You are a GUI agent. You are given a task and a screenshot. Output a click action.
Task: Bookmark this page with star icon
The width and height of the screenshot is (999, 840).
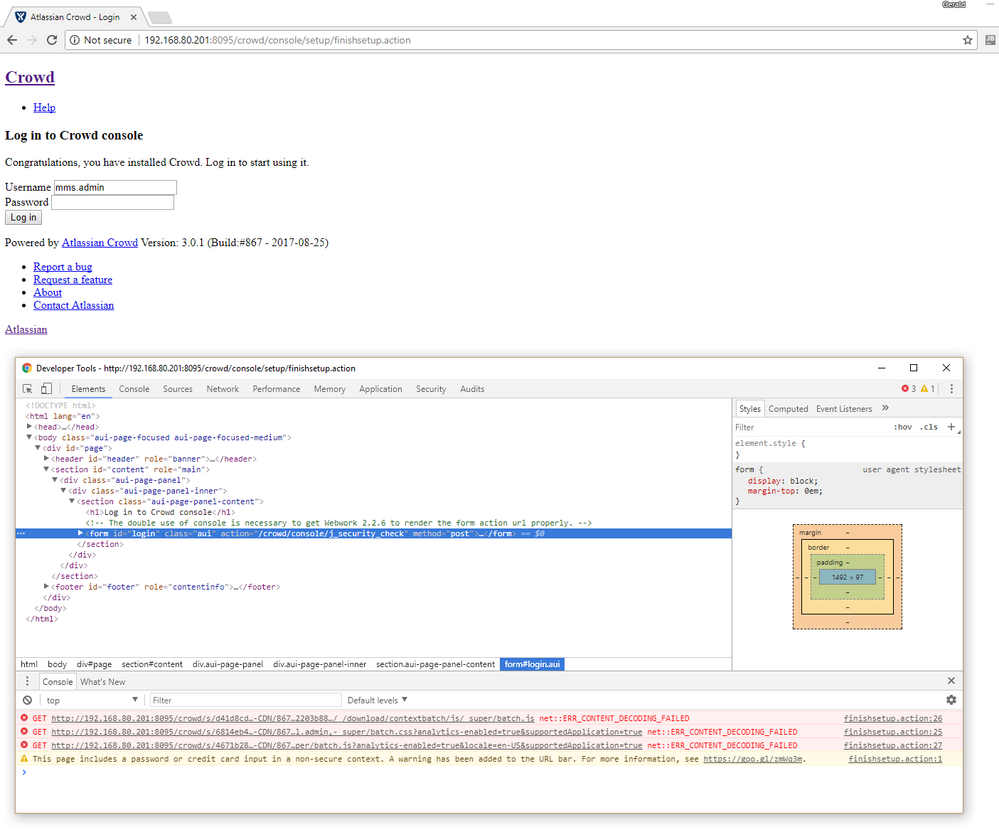click(967, 40)
